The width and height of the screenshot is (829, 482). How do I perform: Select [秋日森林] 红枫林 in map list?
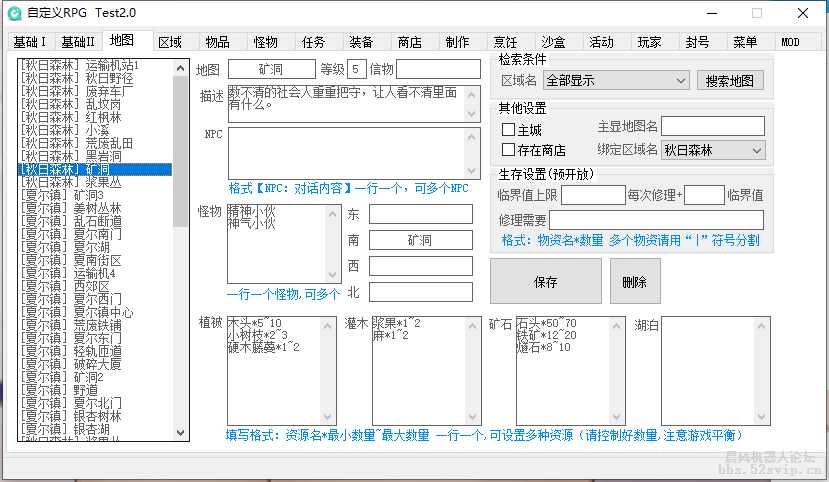pyautogui.click(x=95, y=117)
